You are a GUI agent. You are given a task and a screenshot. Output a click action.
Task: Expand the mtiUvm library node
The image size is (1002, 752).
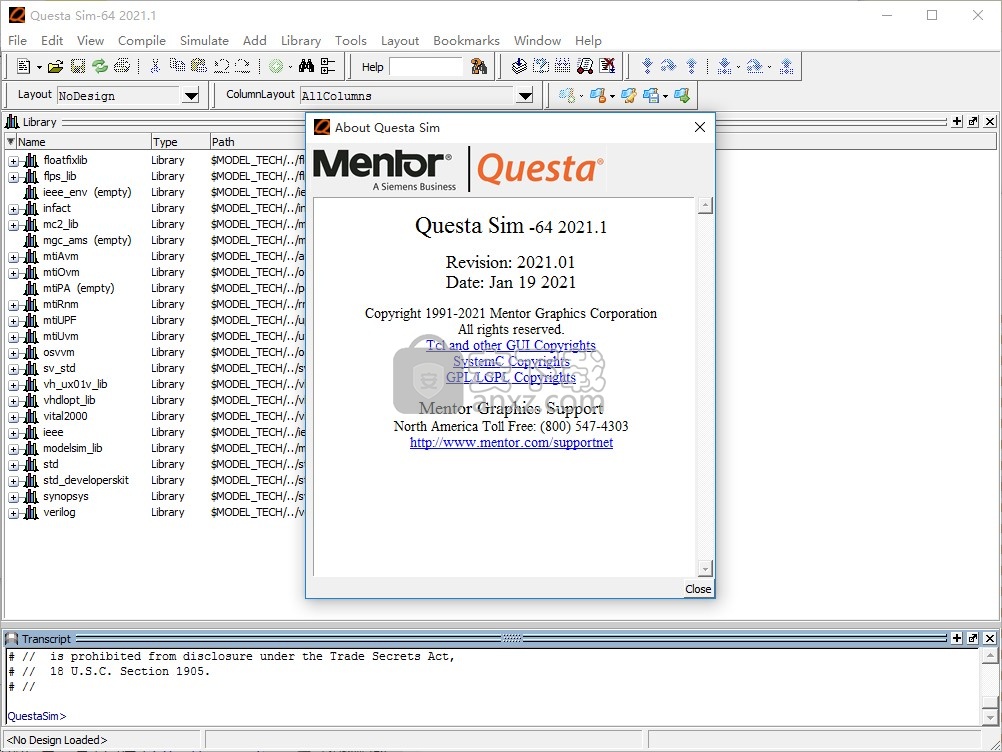(13, 337)
